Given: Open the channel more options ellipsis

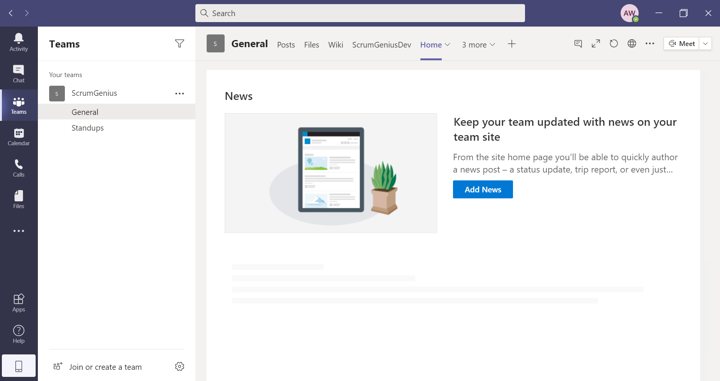Looking at the screenshot, I should tap(650, 44).
